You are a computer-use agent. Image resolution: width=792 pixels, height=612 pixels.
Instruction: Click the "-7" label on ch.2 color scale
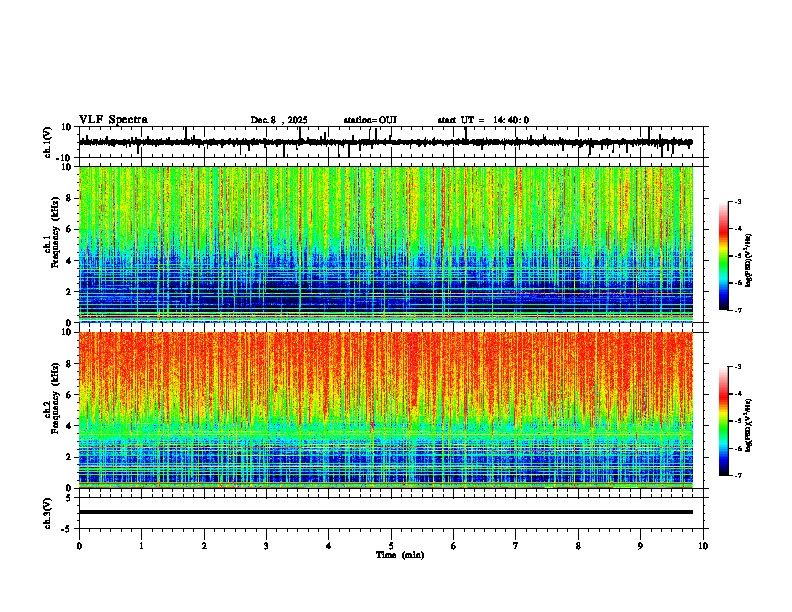738,476
